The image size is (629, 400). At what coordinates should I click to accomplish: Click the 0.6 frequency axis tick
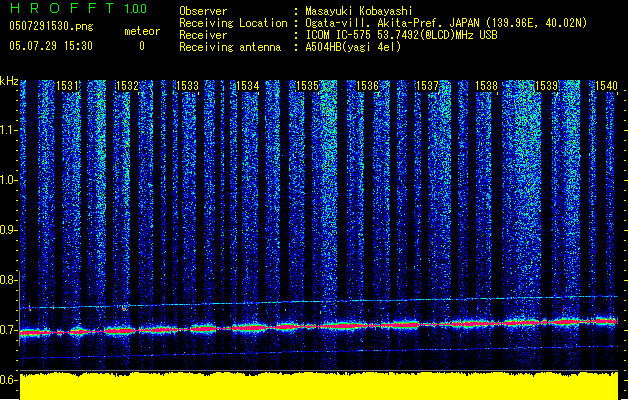pyautogui.click(x=9, y=380)
